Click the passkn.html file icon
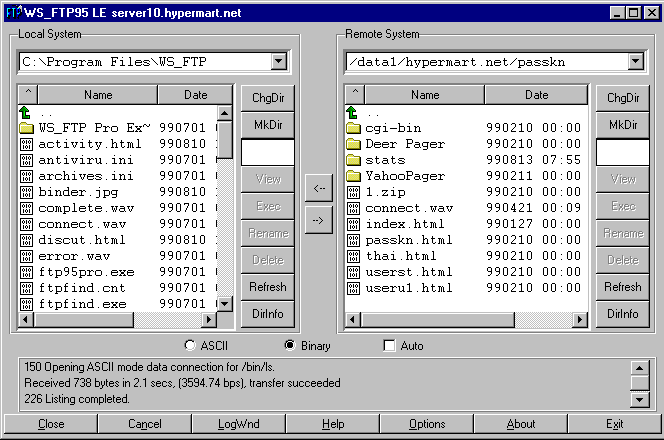Viewport: 664px width, 440px height. pos(353,240)
